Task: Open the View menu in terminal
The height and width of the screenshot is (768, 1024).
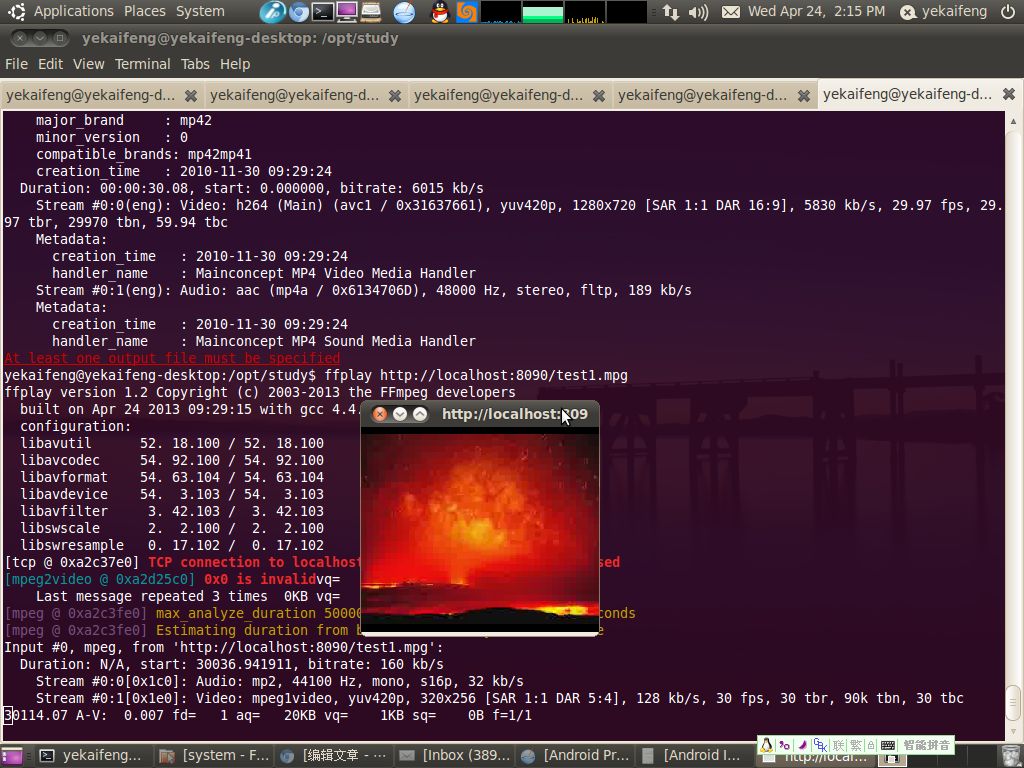Action: [88, 64]
